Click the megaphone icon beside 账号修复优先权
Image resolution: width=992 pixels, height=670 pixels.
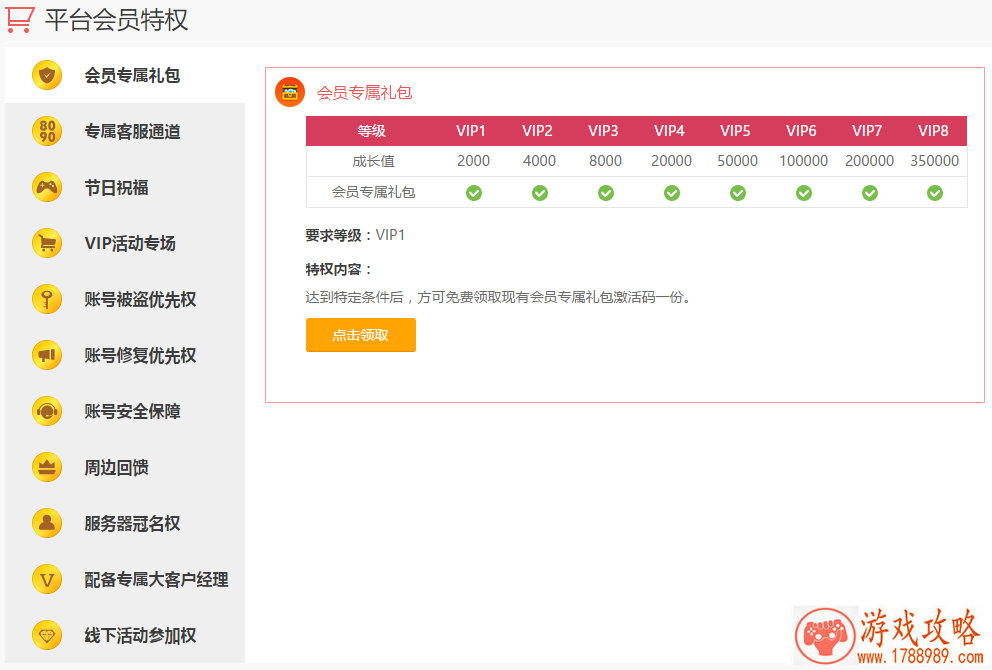(x=47, y=355)
